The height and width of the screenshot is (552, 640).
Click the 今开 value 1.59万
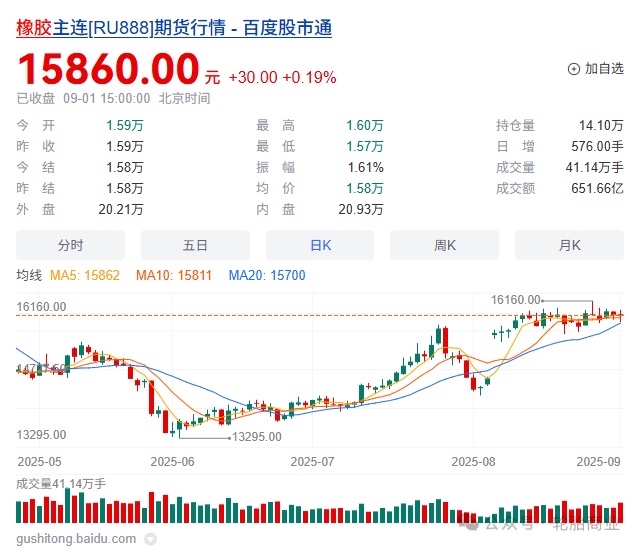125,125
